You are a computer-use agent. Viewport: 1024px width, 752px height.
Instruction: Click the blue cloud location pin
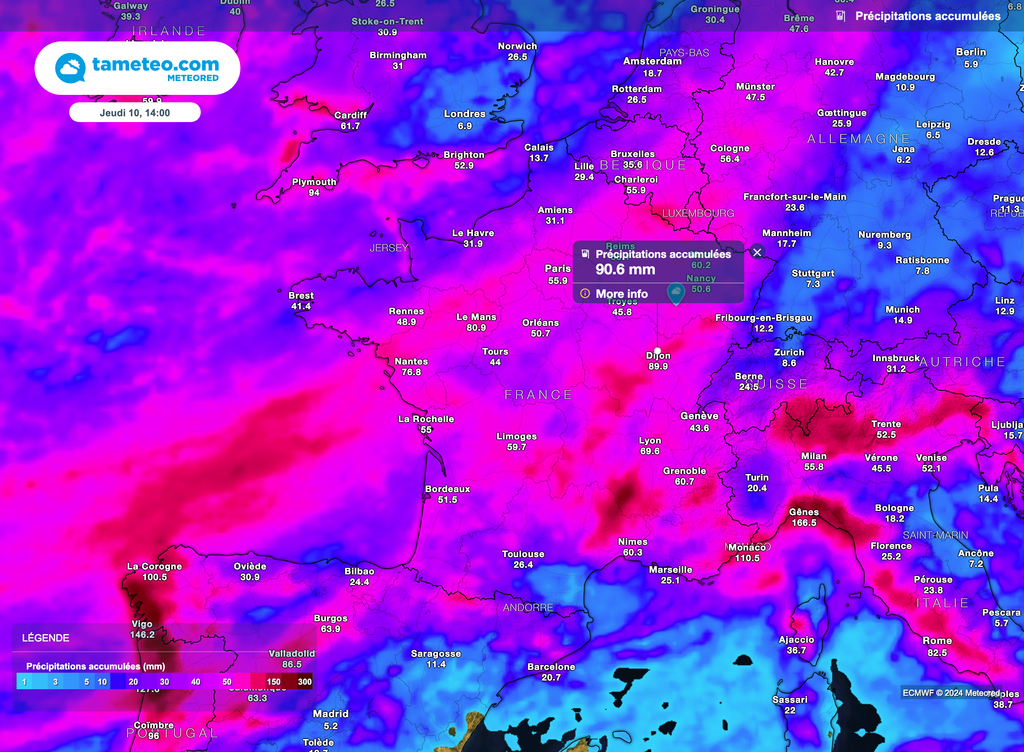click(676, 294)
